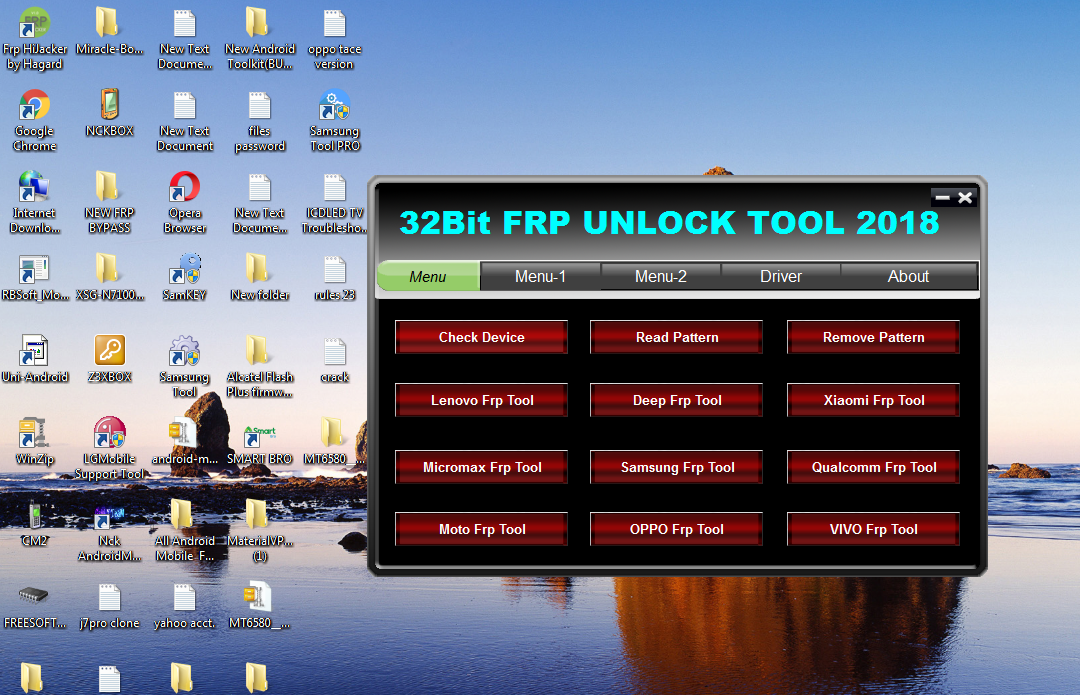Open New folder on desktop
The height and width of the screenshot is (695, 1080).
pyautogui.click(x=260, y=277)
